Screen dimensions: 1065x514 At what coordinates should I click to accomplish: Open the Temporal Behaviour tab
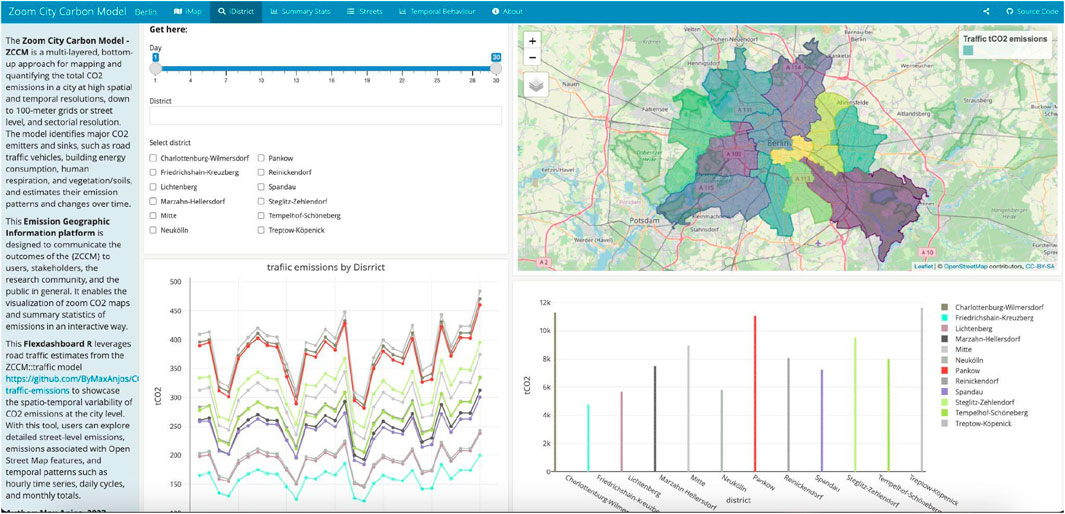coord(437,12)
